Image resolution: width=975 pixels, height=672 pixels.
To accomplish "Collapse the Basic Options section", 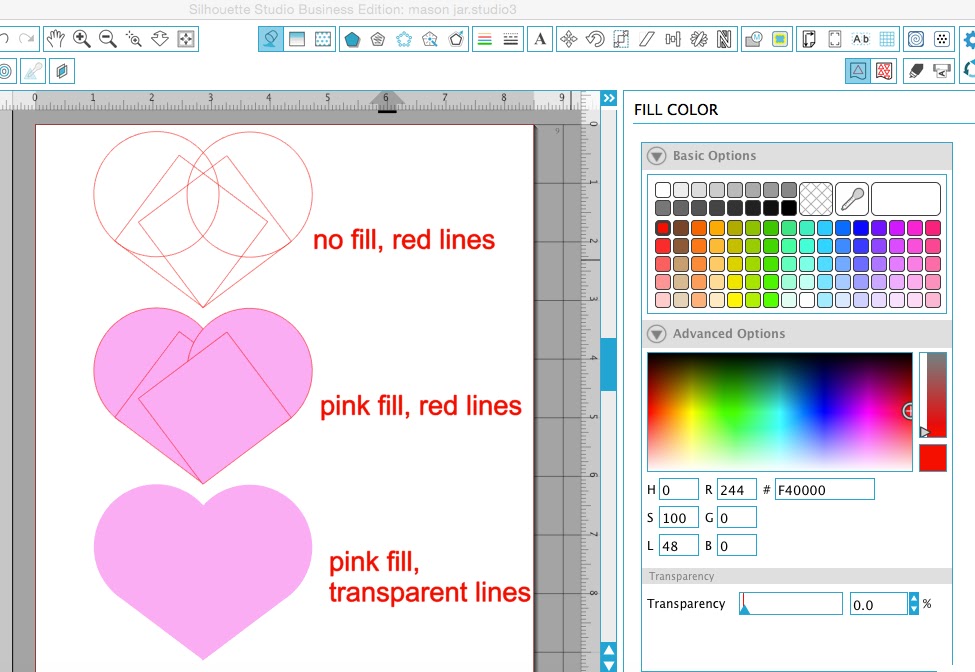I will coord(657,155).
